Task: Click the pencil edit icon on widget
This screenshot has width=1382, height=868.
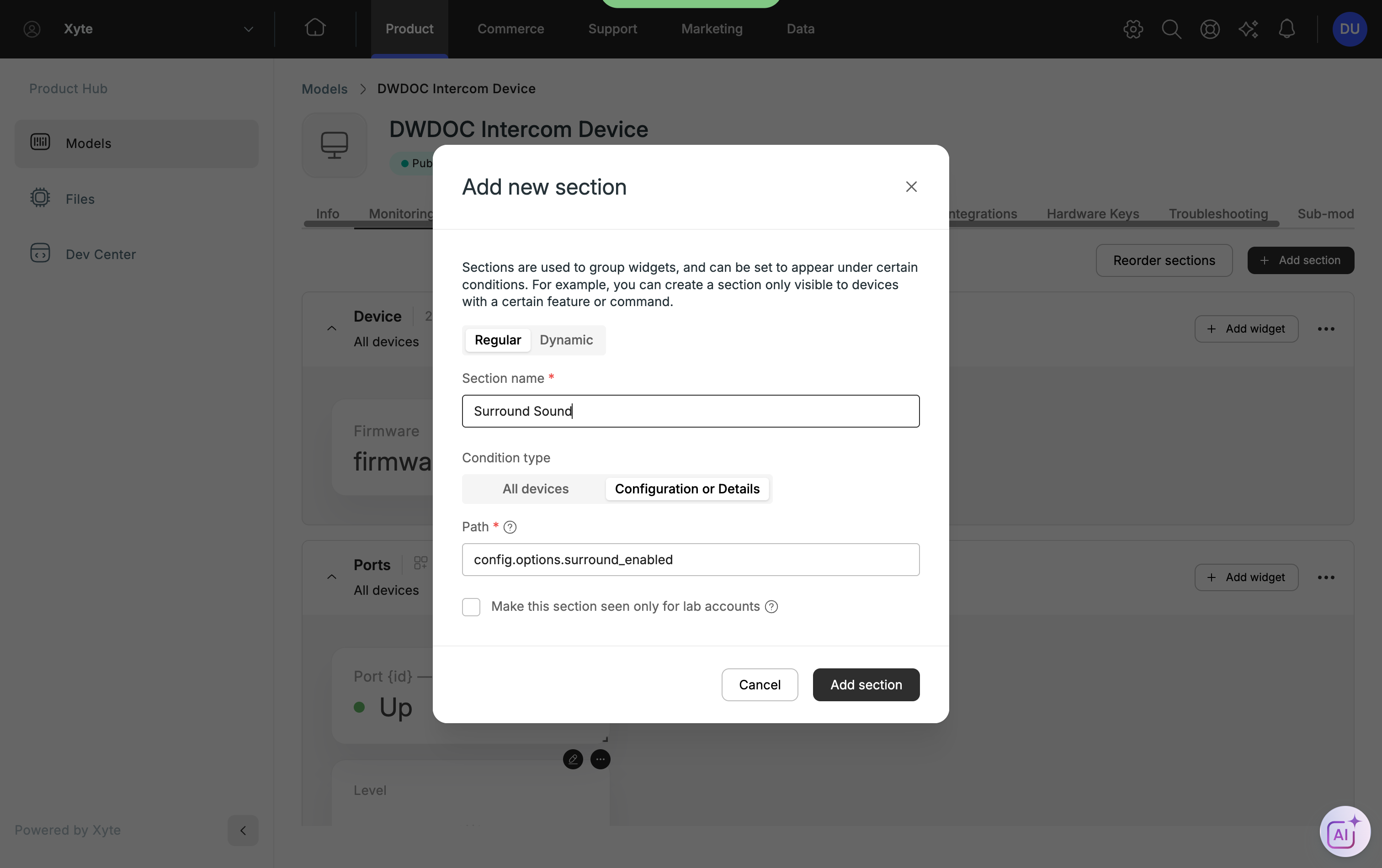Action: (573, 759)
